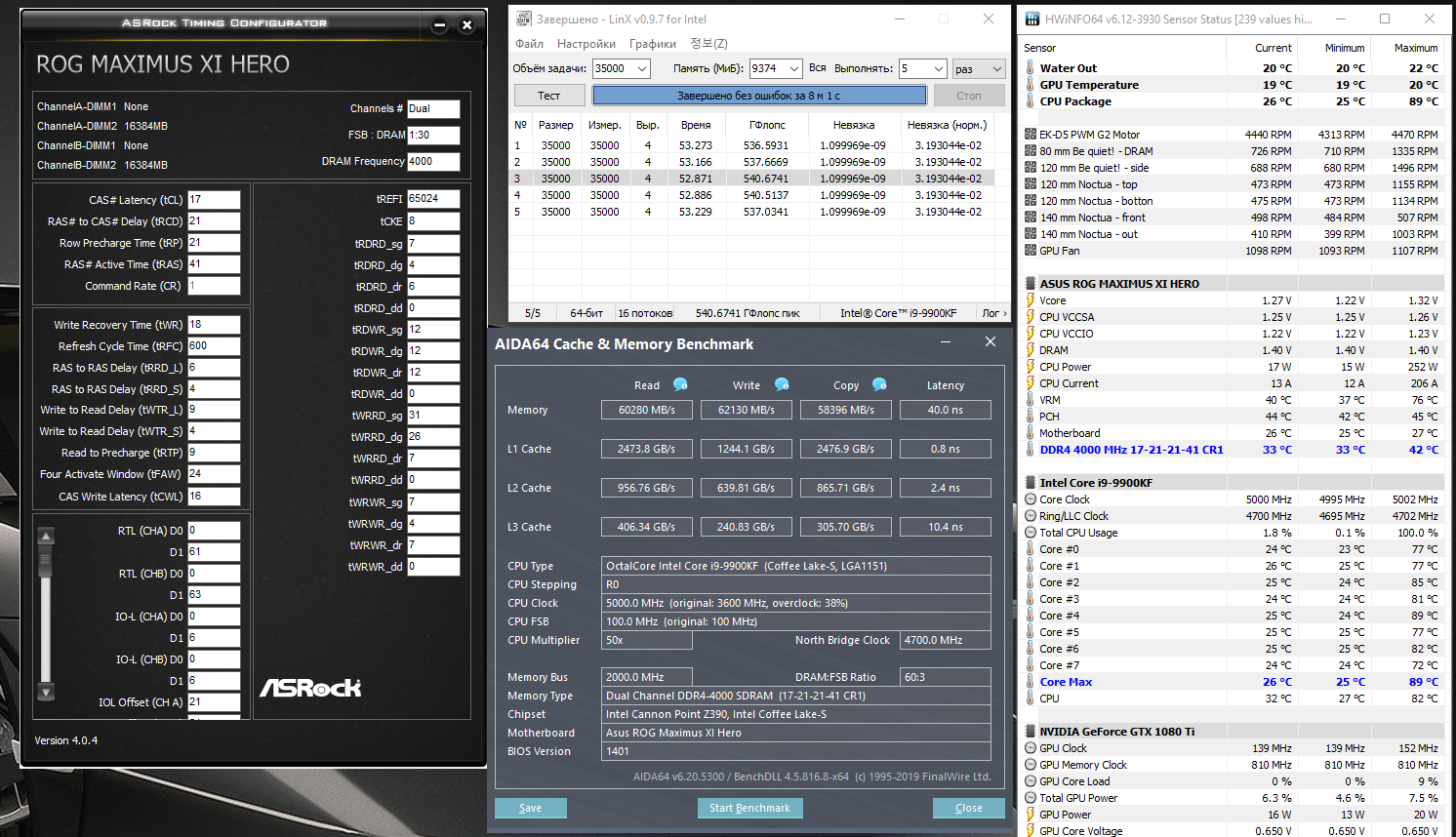Click the Время column header in LinX
This screenshot has height=837, width=1456.
[696, 125]
